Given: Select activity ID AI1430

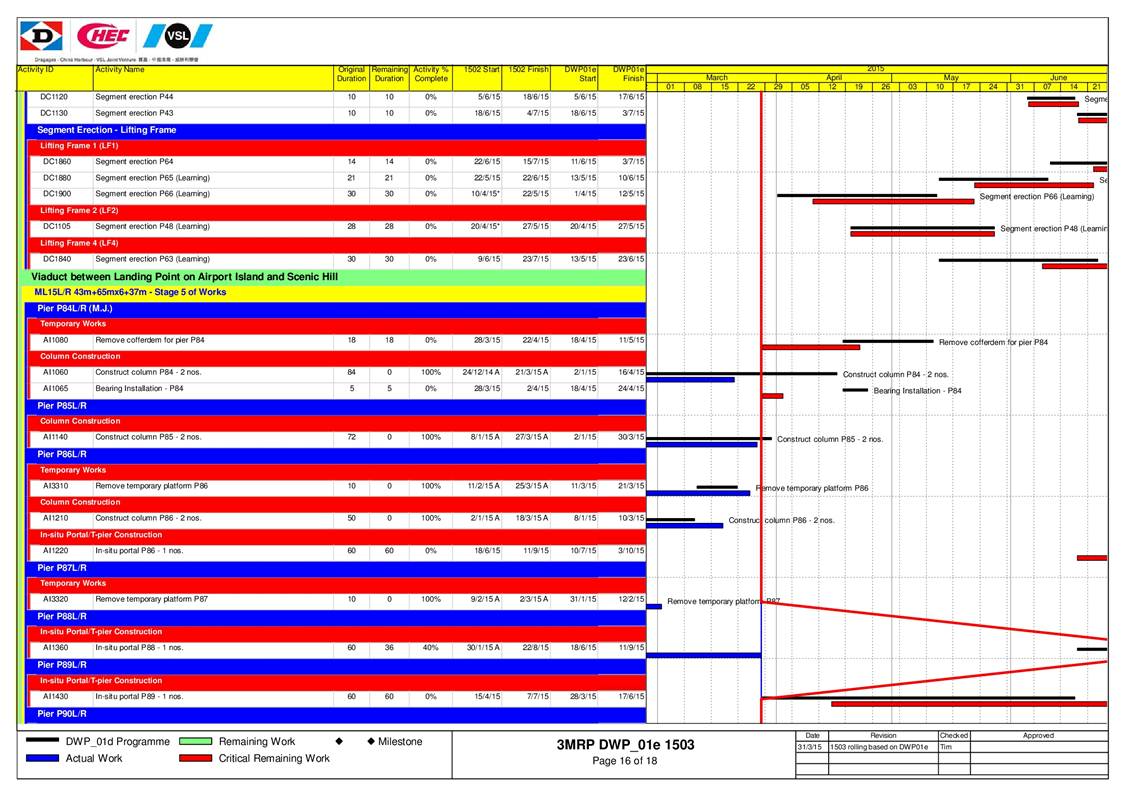Looking at the screenshot, I should click(x=55, y=696).
